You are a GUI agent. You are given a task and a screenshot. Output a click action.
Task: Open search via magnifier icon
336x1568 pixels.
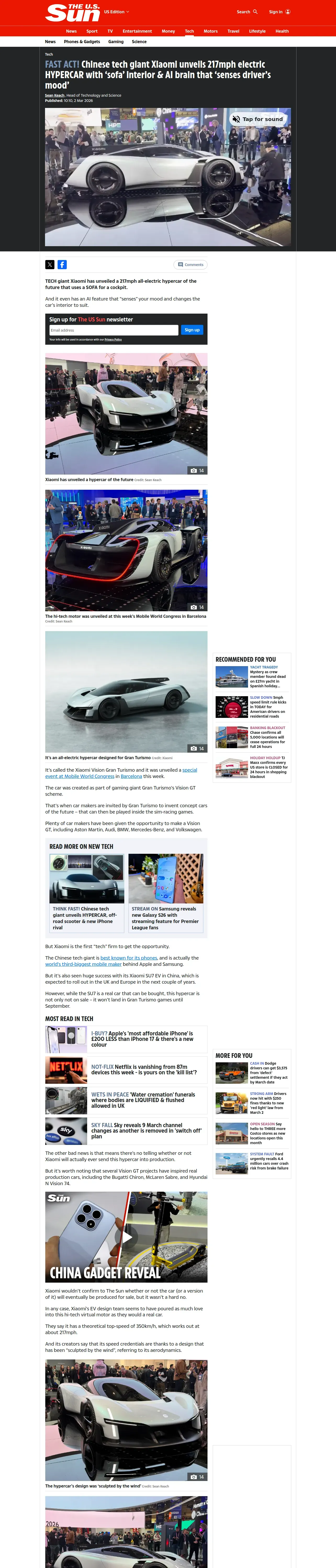[255, 11]
